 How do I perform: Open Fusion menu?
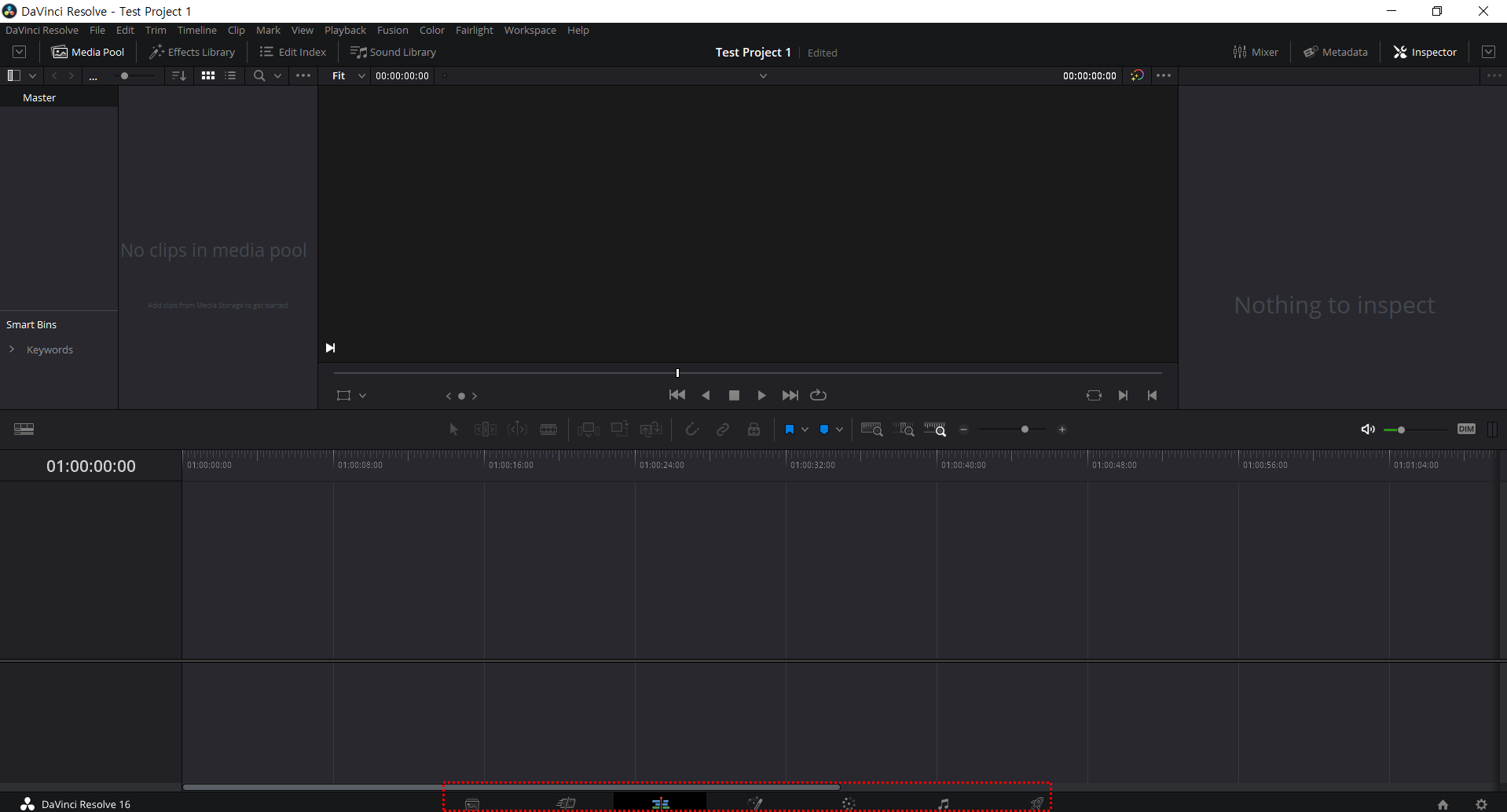(393, 30)
